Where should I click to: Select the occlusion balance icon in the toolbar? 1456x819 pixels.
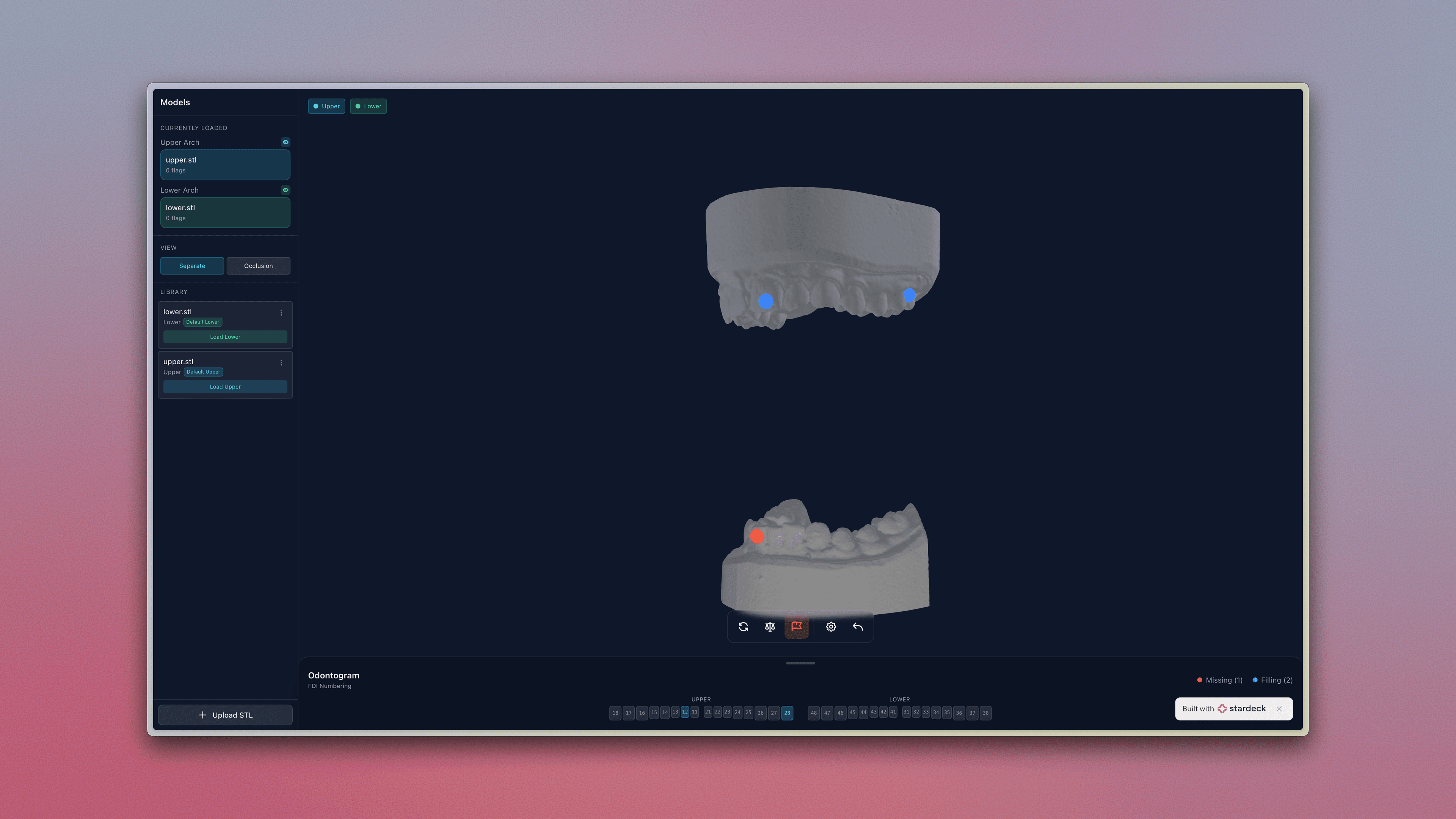click(769, 626)
